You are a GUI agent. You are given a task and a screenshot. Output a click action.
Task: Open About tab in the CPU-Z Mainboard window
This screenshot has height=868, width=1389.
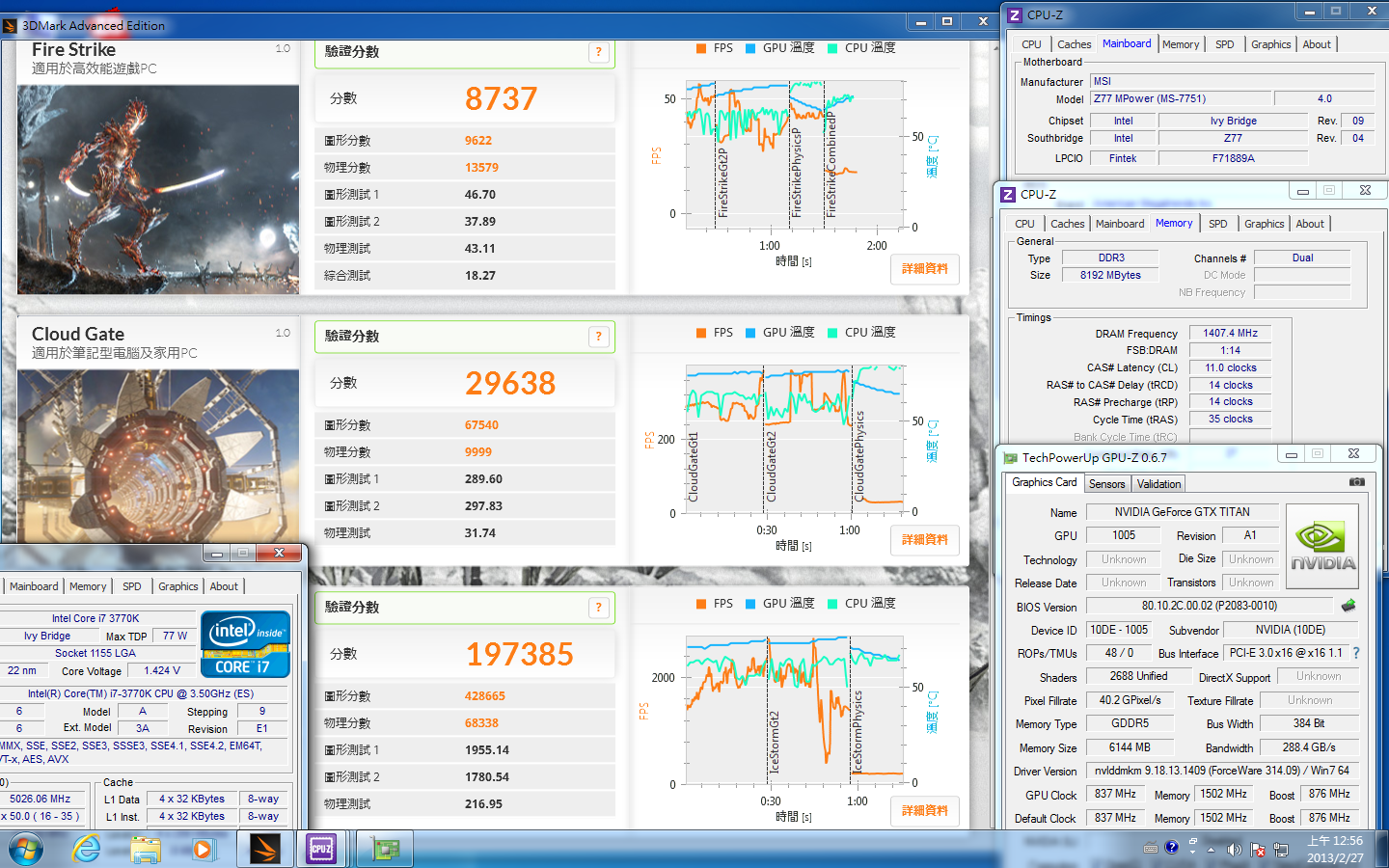click(x=1317, y=44)
